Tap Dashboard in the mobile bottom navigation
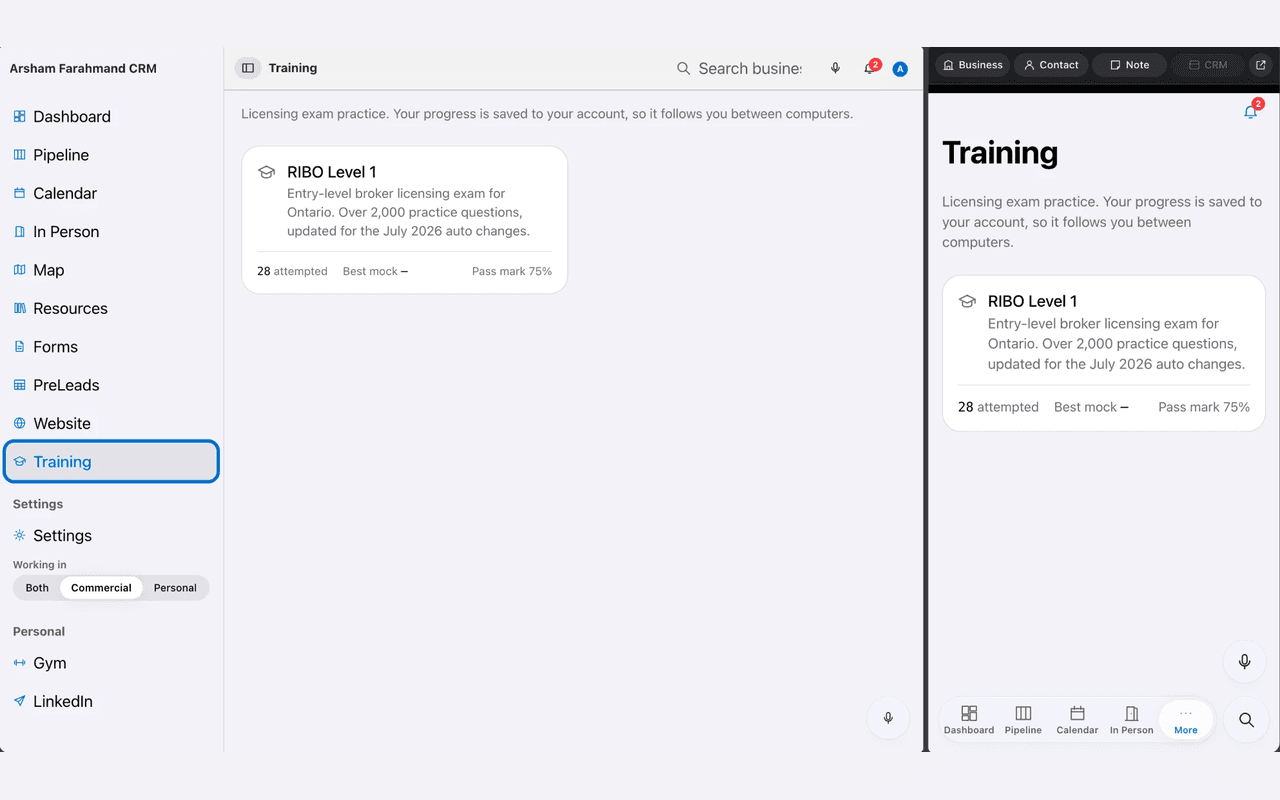This screenshot has width=1280, height=800. pyautogui.click(x=969, y=720)
